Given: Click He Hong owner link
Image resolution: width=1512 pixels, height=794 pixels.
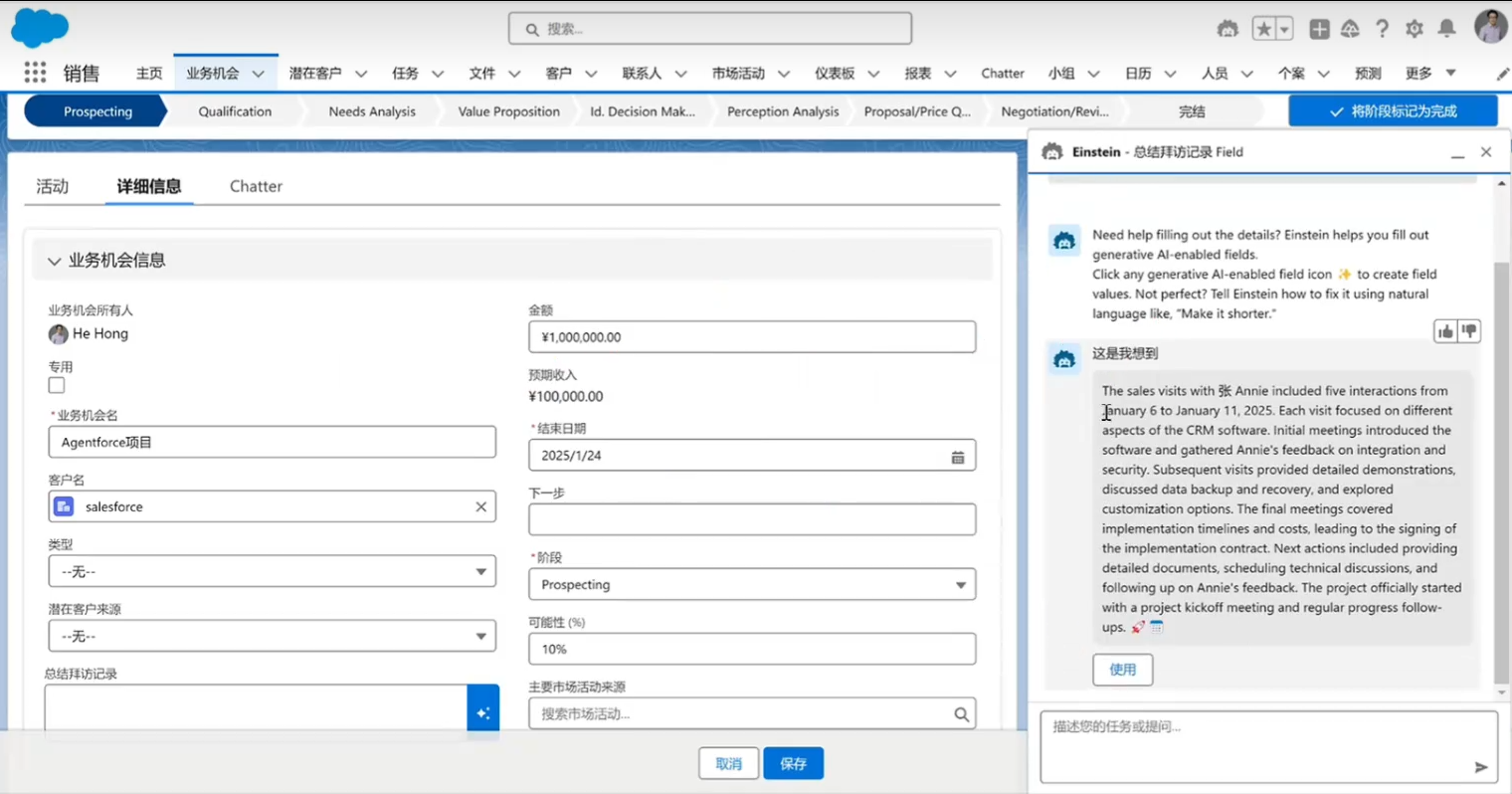Looking at the screenshot, I should (x=100, y=334).
